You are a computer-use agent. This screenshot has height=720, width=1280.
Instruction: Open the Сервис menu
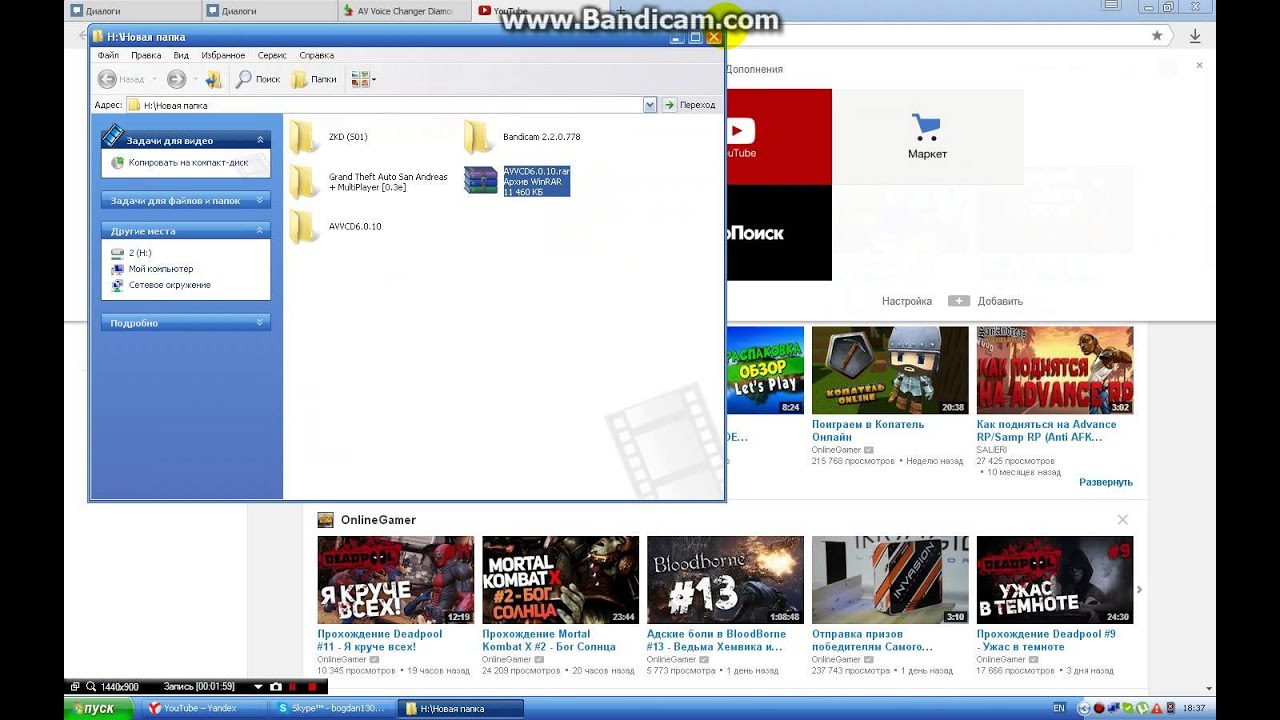pos(272,55)
